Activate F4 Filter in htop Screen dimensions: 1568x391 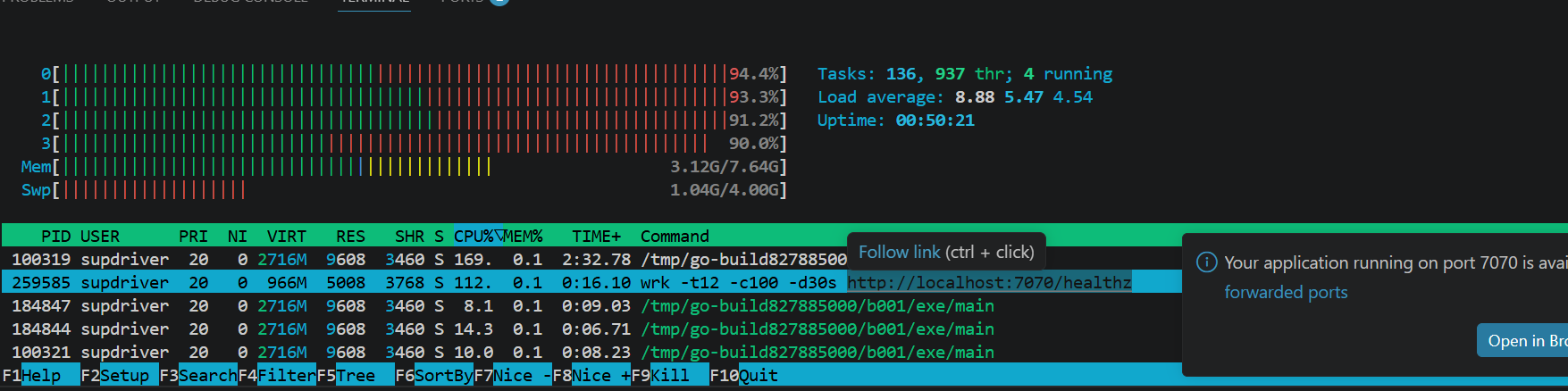[277, 376]
